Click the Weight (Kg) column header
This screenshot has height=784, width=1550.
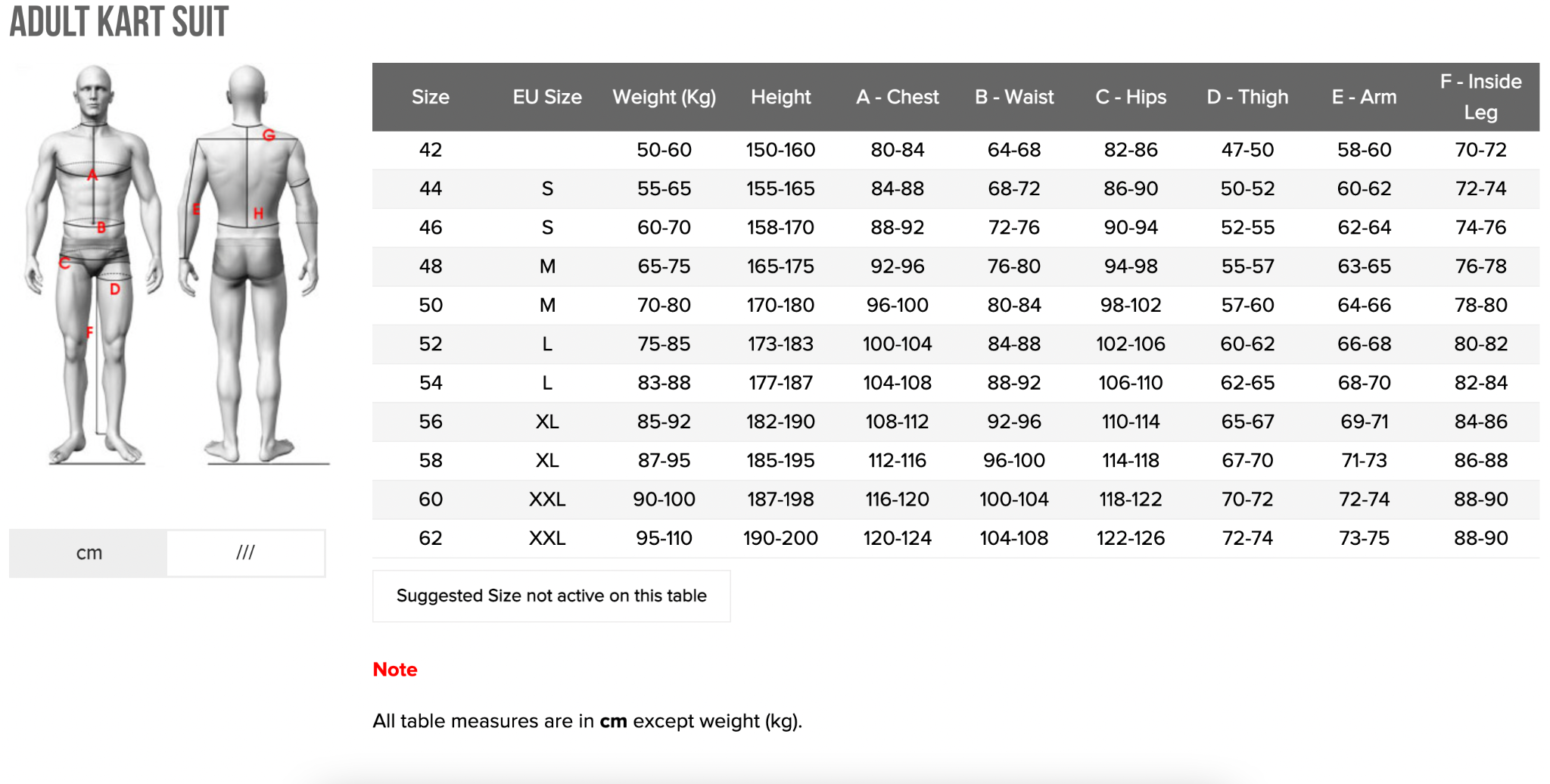[664, 98]
